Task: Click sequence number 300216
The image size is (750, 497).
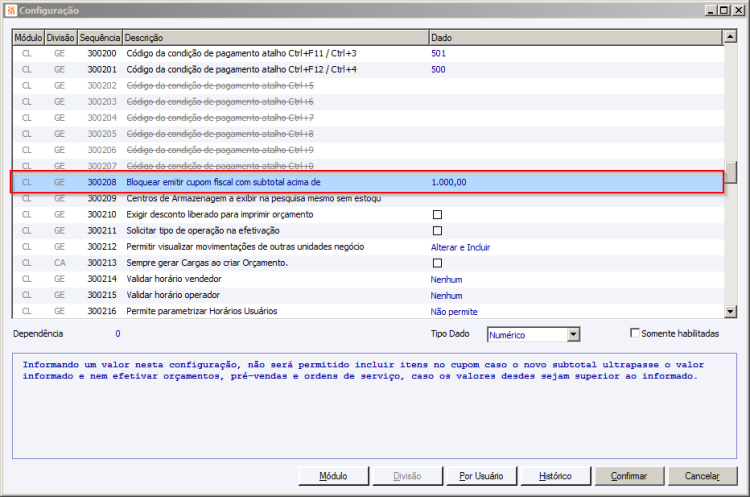Action: tap(102, 311)
